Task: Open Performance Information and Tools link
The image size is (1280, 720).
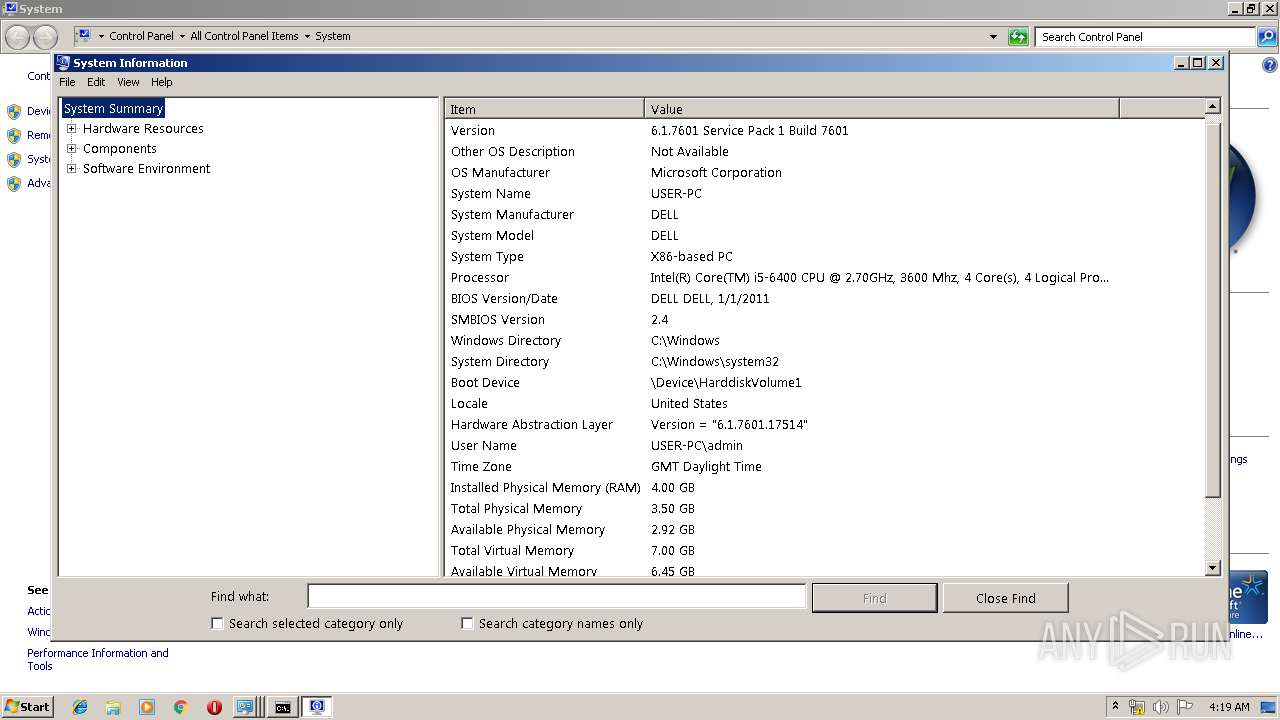Action: 98,659
